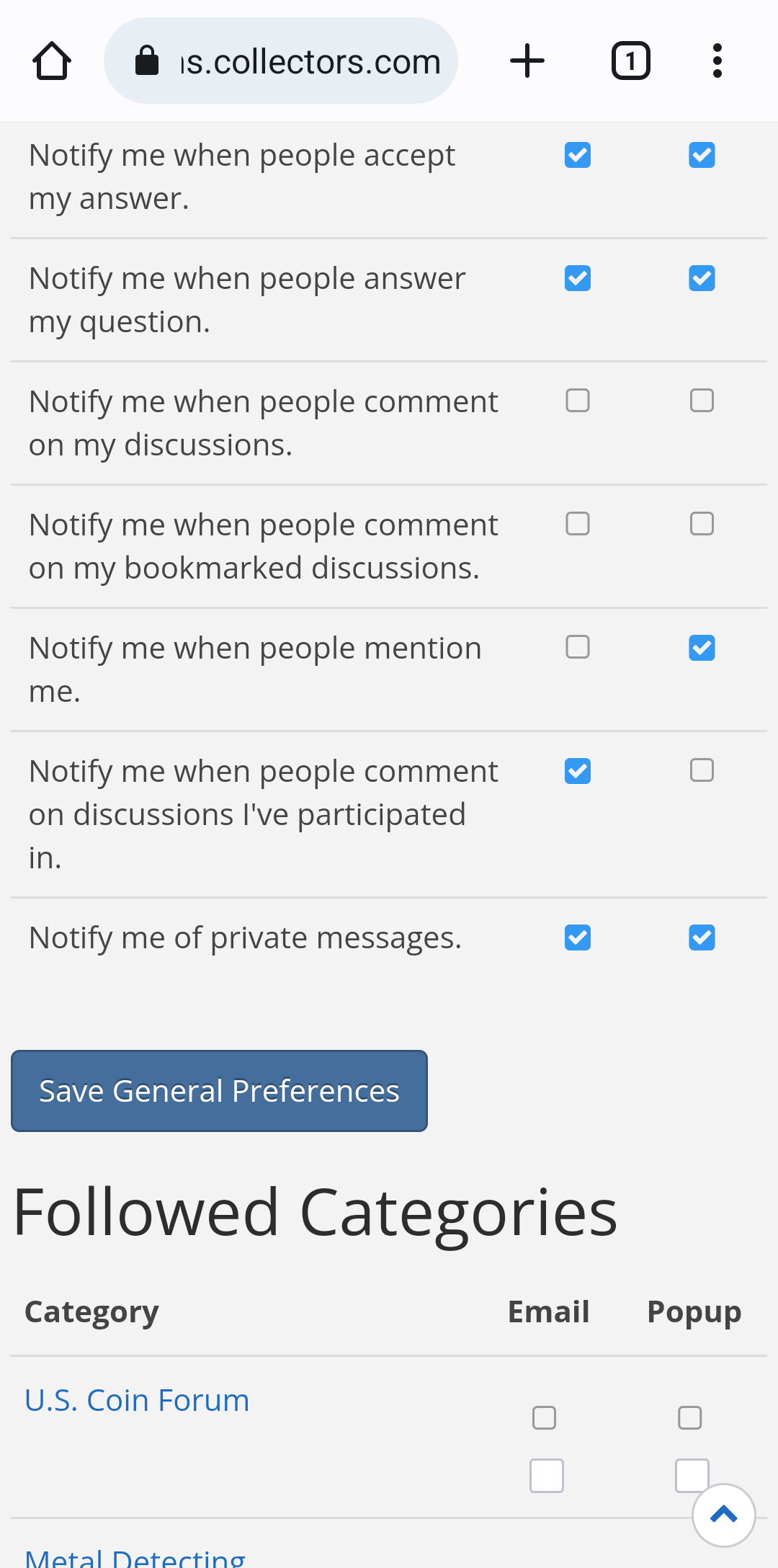Focus the collectors.com address bar
Image resolution: width=778 pixels, height=1568 pixels.
pos(281,61)
